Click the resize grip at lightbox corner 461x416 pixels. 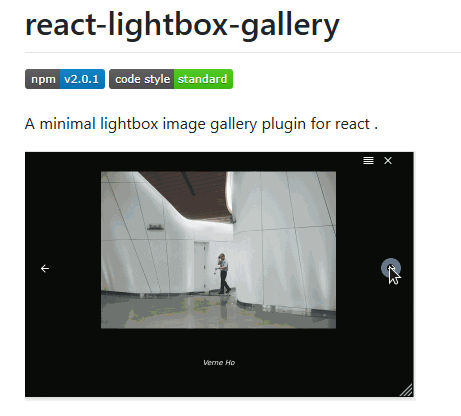406,390
